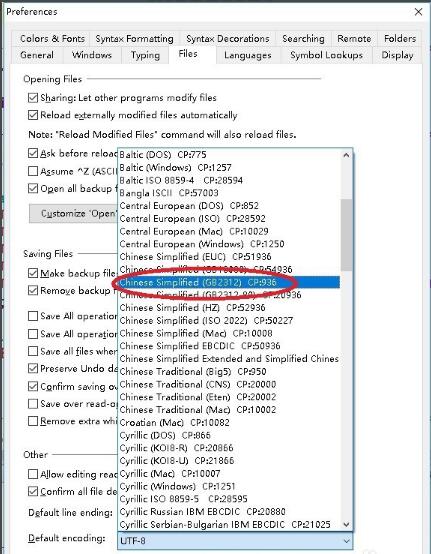This screenshot has height=554, width=431.
Task: Uncheck Reload externally modified files automatically
Action: 33,115
